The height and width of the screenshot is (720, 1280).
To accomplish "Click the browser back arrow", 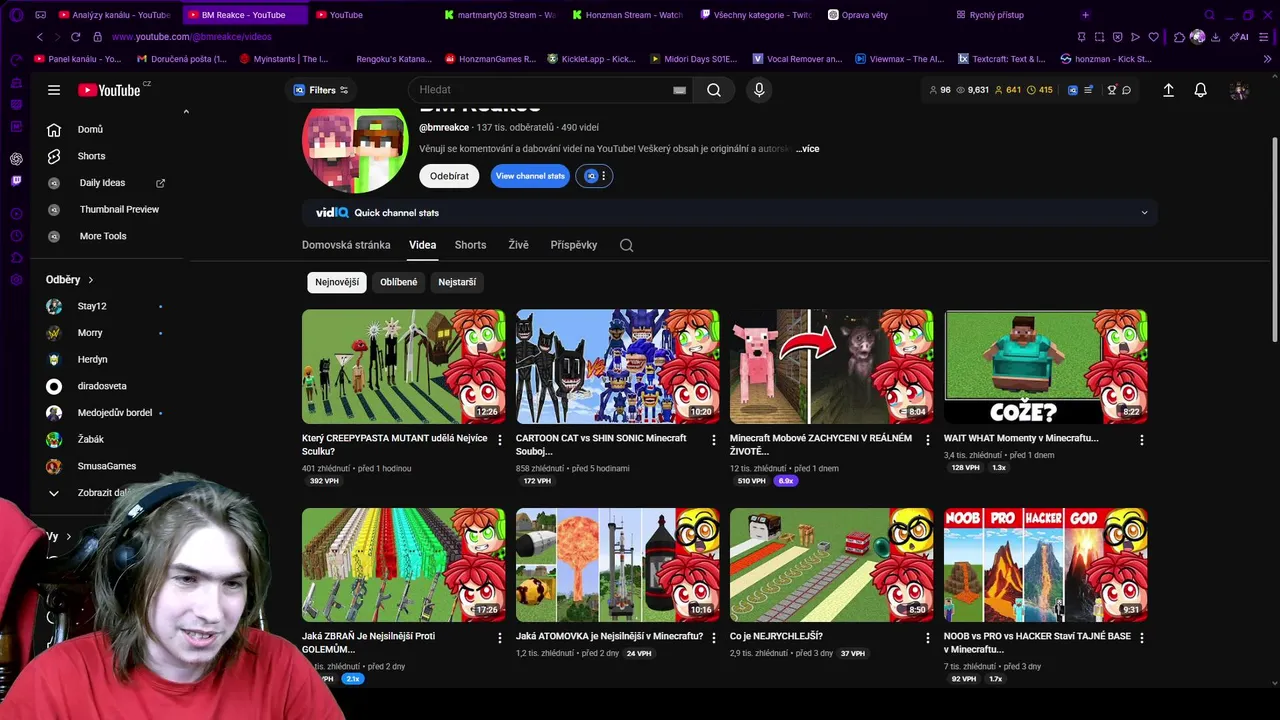I will point(40,37).
